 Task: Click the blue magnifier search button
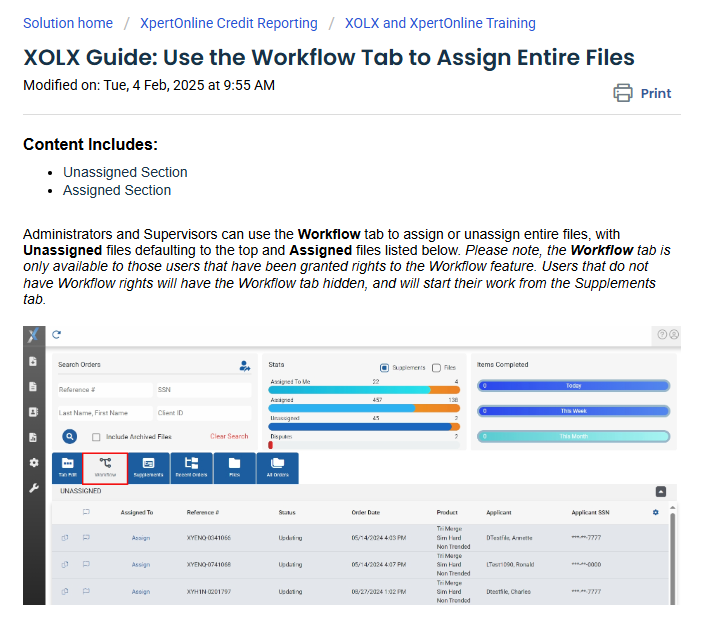69,436
